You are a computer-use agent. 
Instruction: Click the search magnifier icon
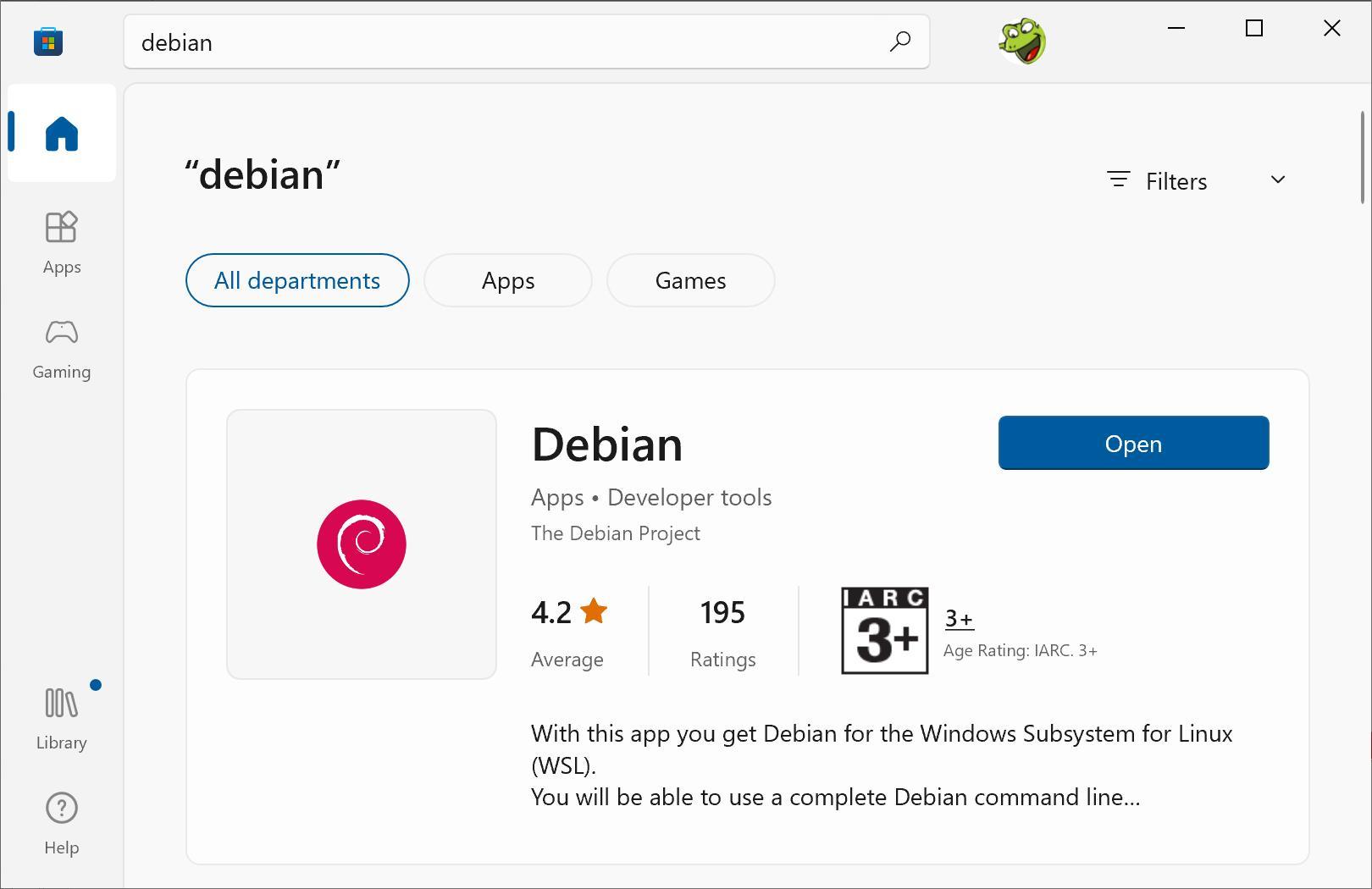click(900, 41)
